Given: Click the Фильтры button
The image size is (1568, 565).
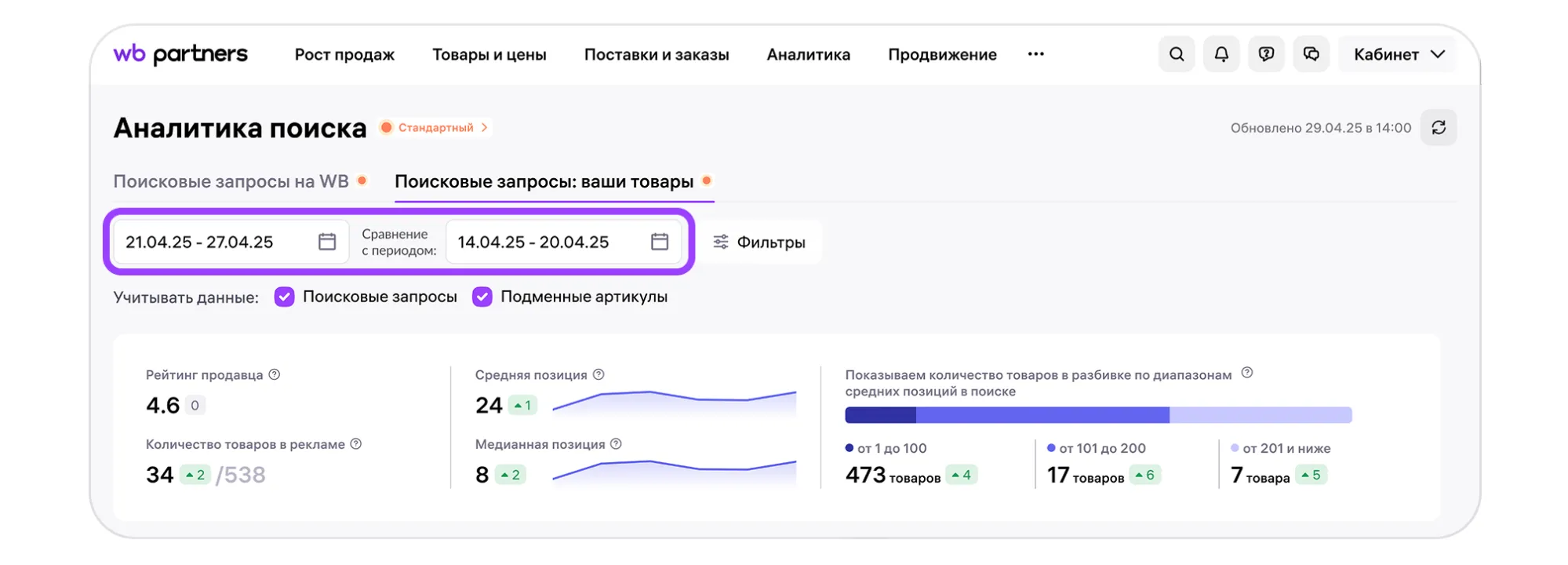Looking at the screenshot, I should (x=759, y=242).
